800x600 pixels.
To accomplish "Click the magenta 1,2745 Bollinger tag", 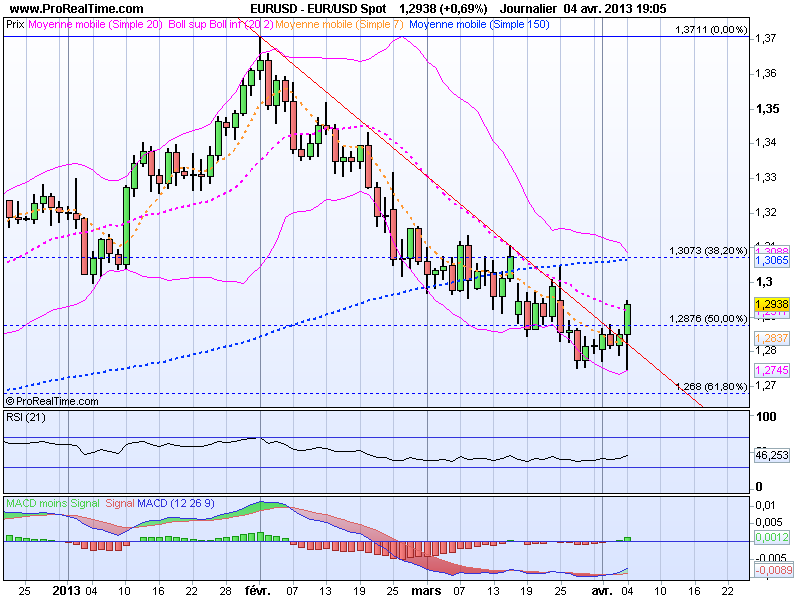I will (x=772, y=370).
